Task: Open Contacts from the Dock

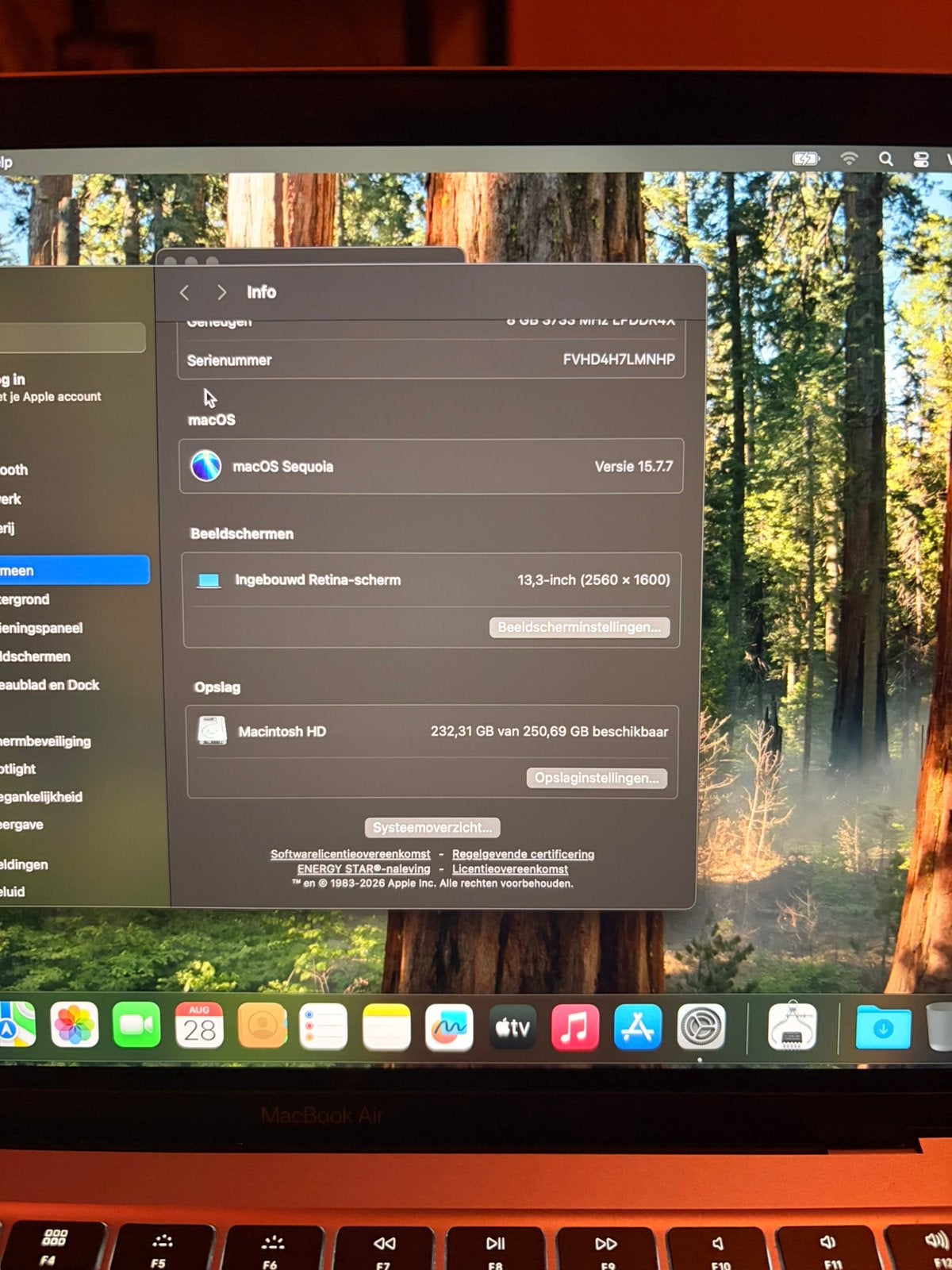Action: click(x=262, y=1026)
